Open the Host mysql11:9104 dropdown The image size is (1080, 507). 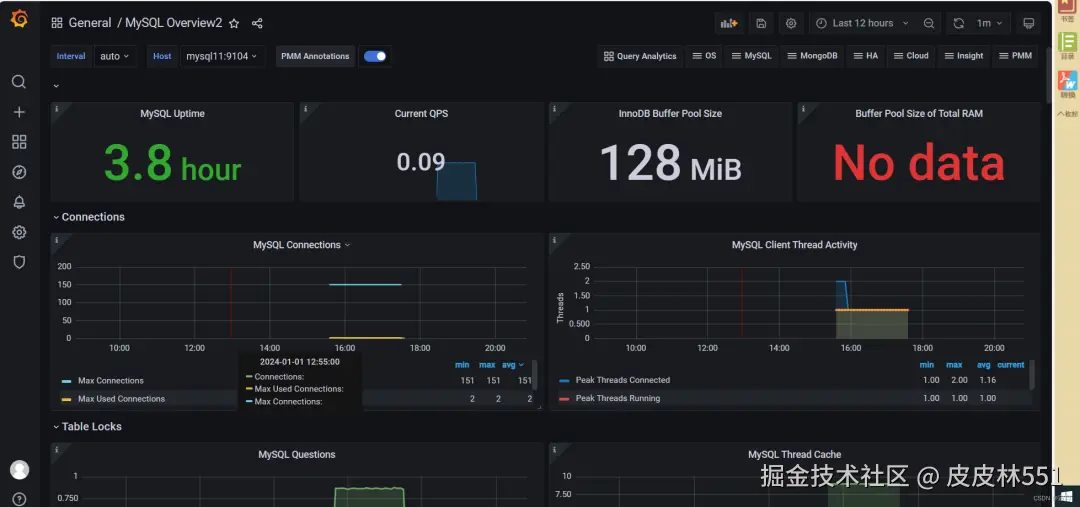point(222,56)
